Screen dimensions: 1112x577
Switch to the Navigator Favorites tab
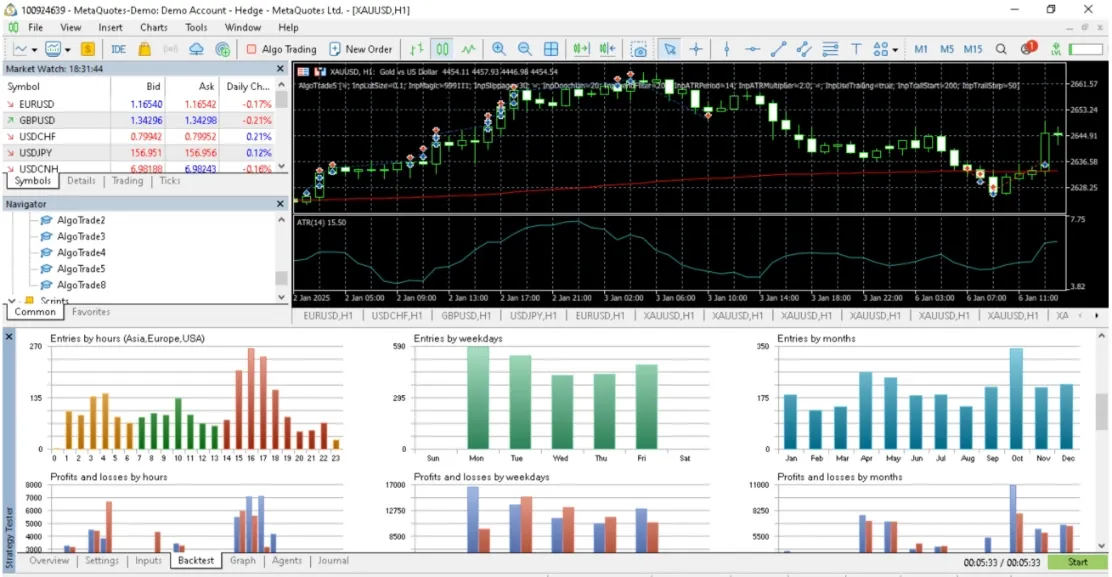(91, 312)
